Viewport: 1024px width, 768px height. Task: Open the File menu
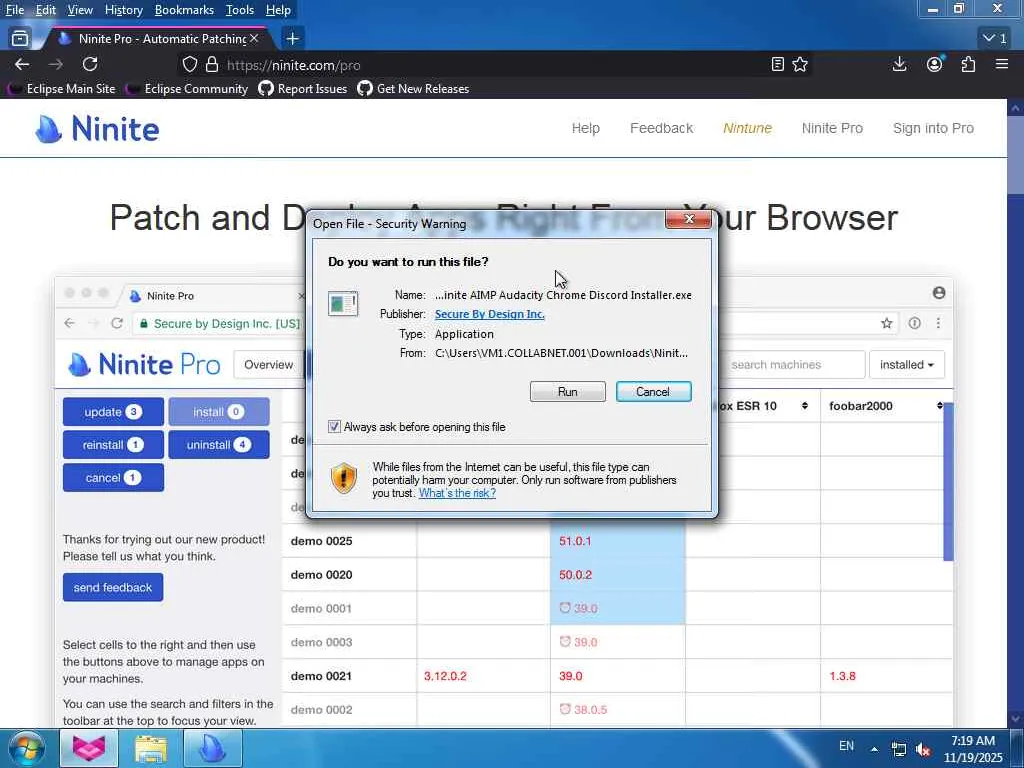[14, 10]
